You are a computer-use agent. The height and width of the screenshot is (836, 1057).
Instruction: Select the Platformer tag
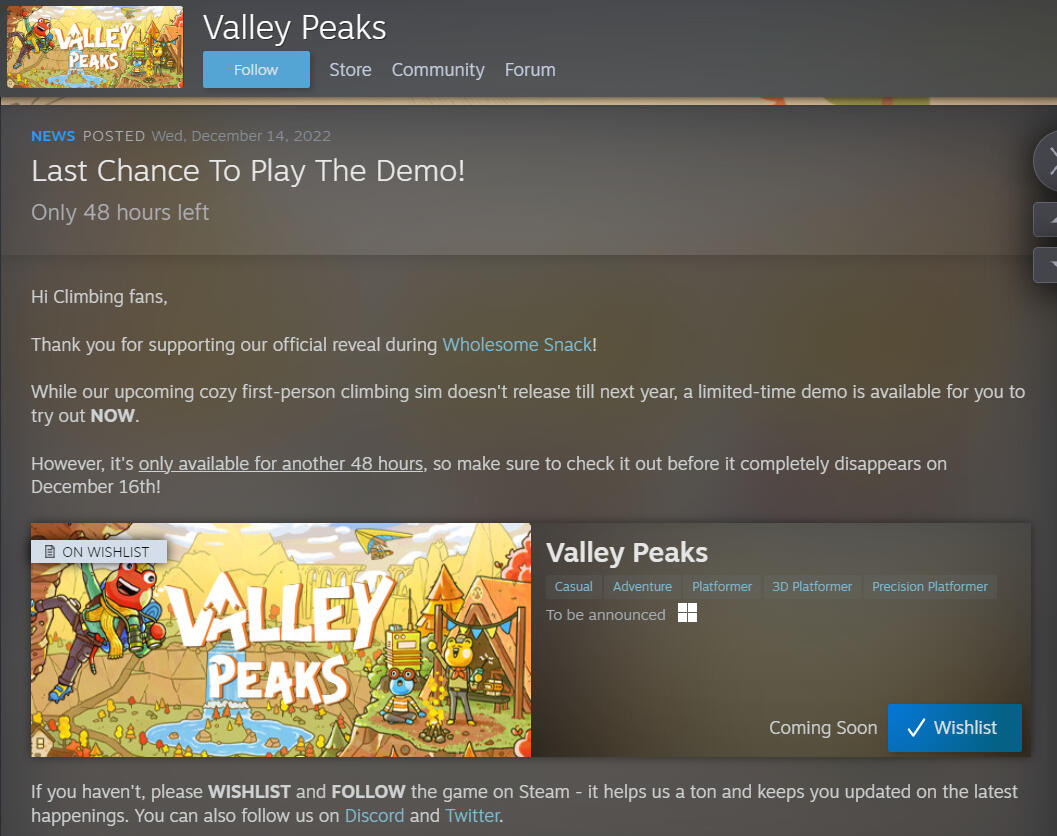click(722, 587)
